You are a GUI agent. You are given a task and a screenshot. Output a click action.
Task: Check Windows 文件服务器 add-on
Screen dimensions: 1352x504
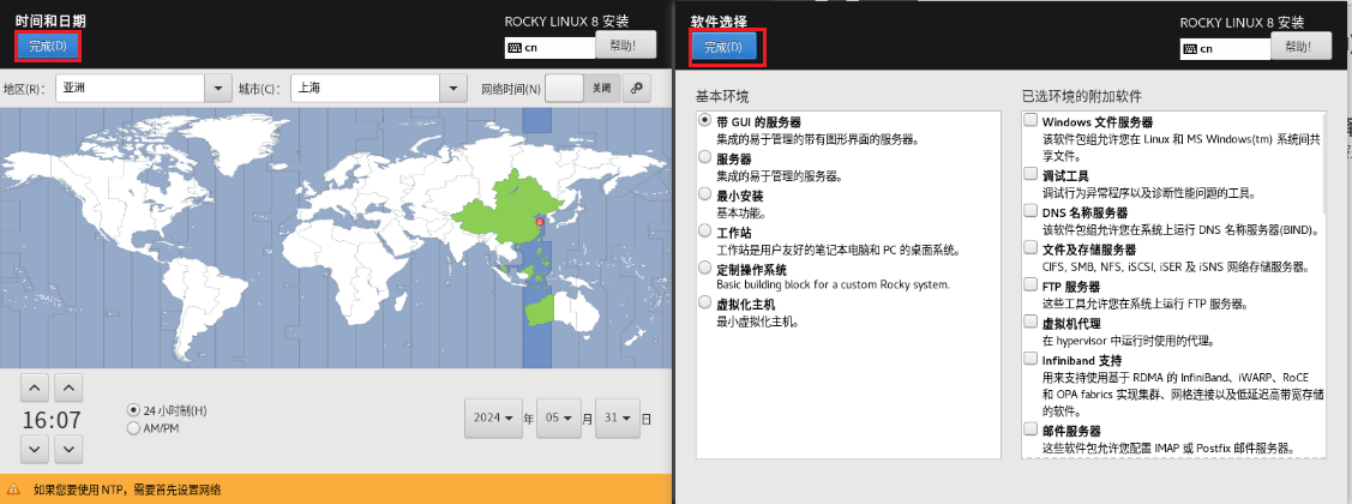point(1030,120)
